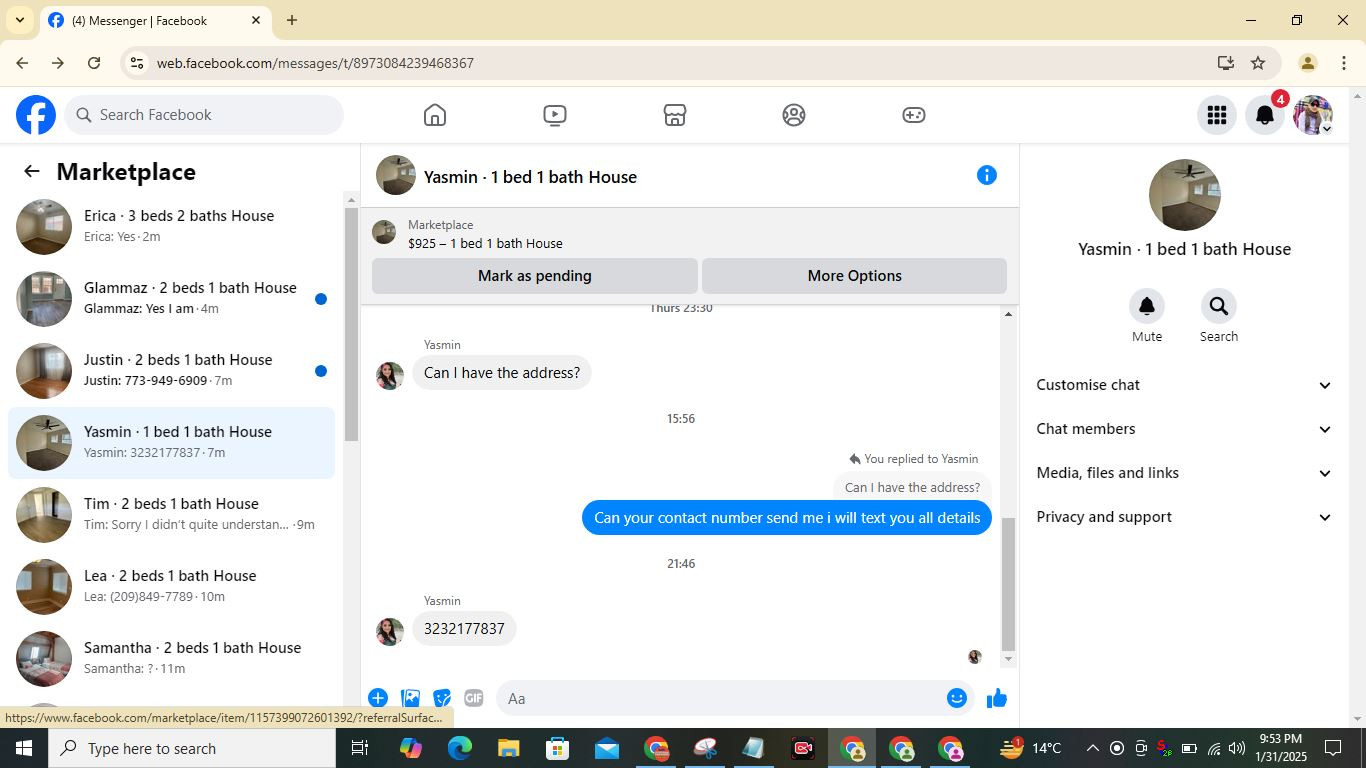Open Facebook Home icon

434,115
